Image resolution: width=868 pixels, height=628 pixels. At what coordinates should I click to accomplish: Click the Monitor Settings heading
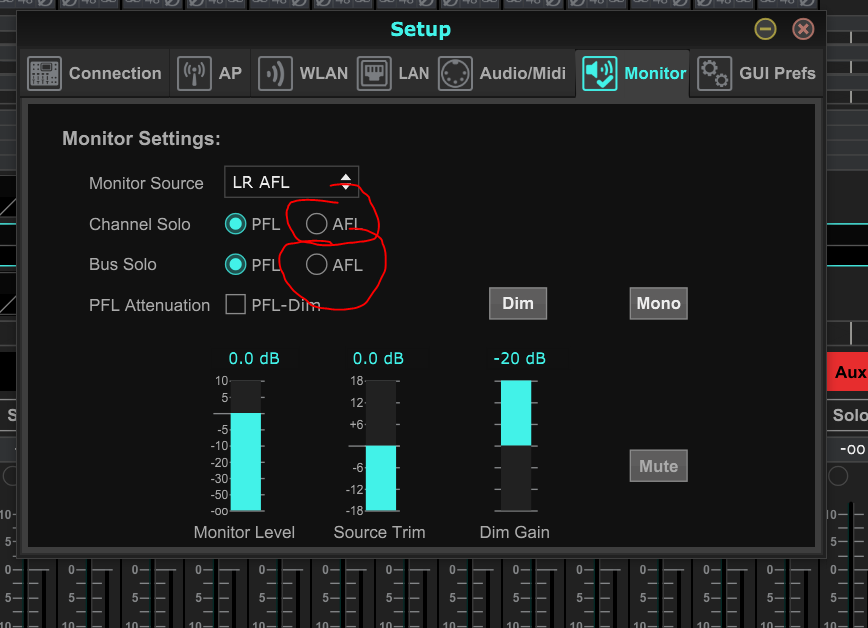[x=141, y=138]
